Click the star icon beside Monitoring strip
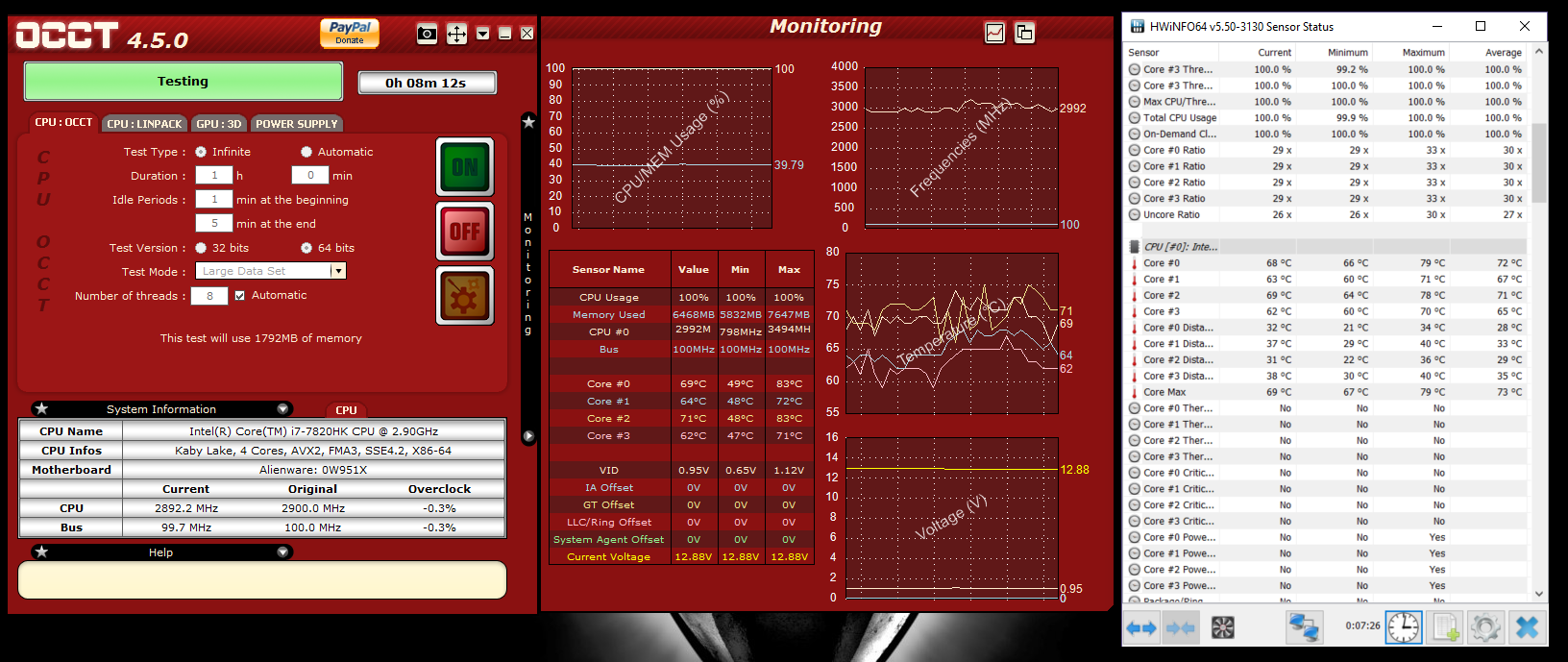 click(x=528, y=122)
